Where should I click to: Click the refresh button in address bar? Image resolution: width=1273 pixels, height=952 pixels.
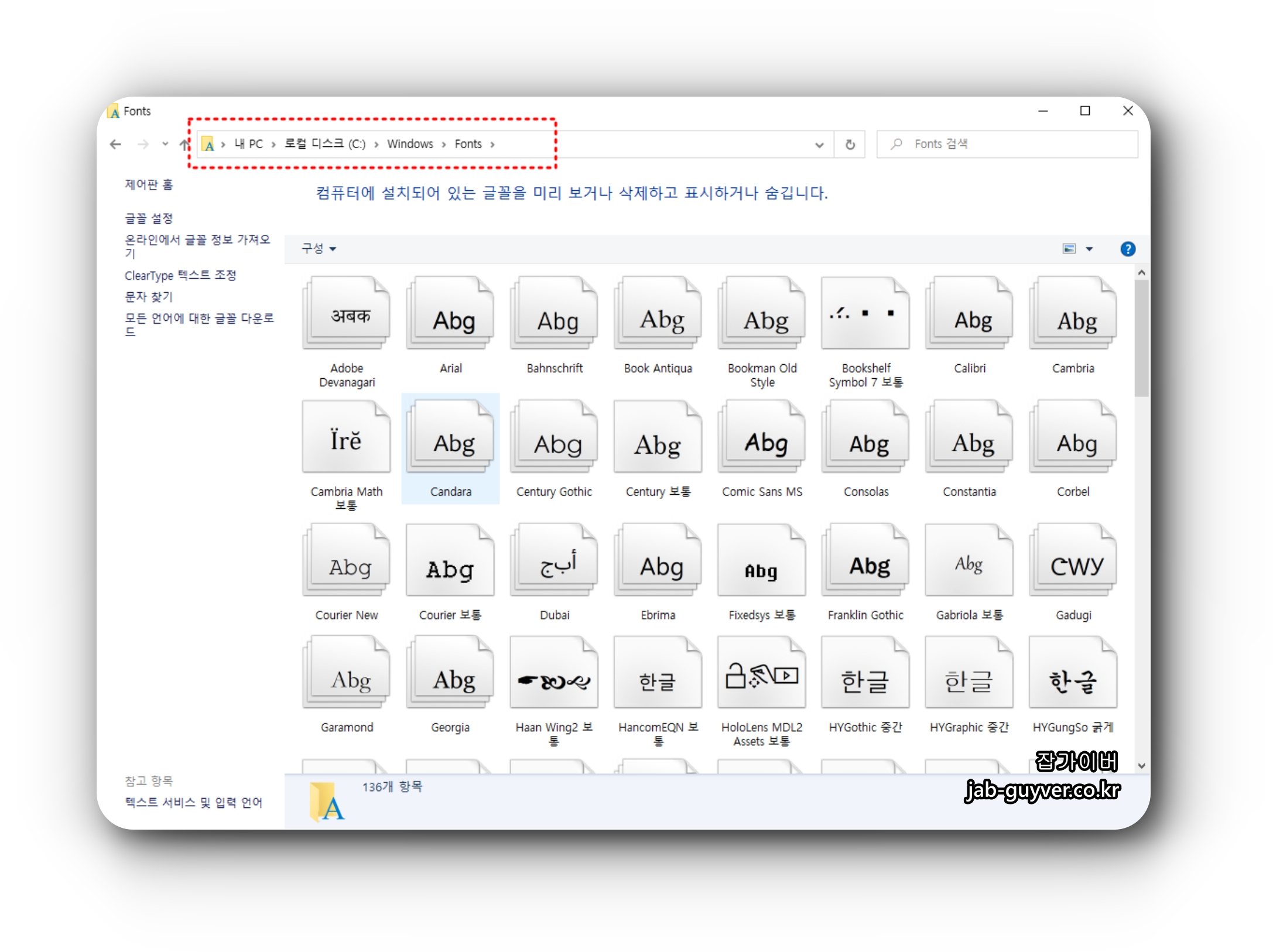850,145
